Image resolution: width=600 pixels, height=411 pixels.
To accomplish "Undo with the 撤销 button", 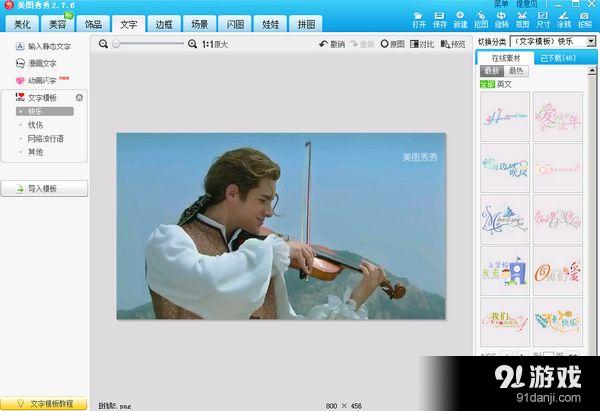I will 332,44.
